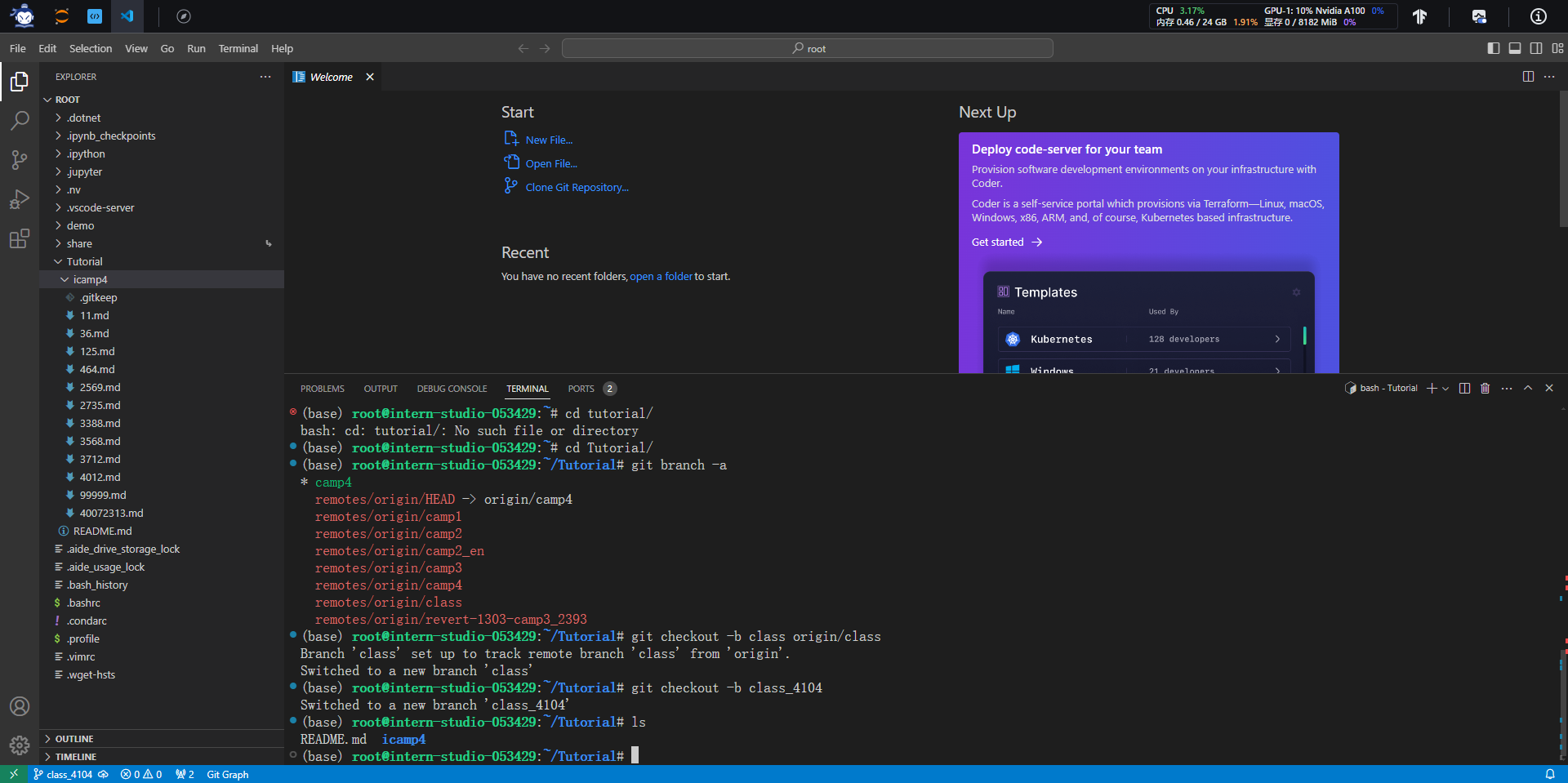Open the terminal launch profile dropdown
Image resolution: width=1568 pixels, height=783 pixels.
point(1445,389)
